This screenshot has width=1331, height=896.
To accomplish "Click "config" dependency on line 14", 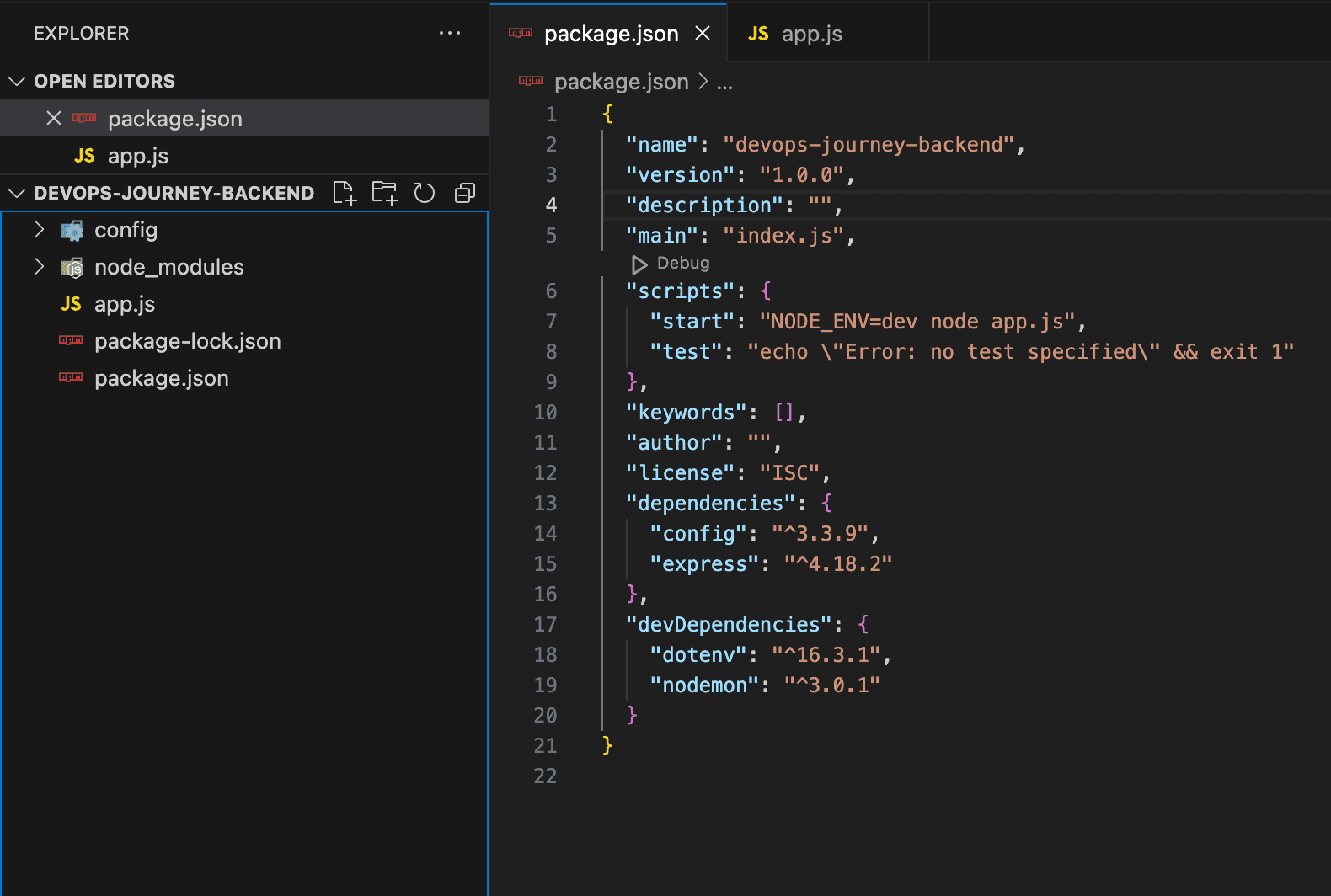I will click(x=698, y=534).
